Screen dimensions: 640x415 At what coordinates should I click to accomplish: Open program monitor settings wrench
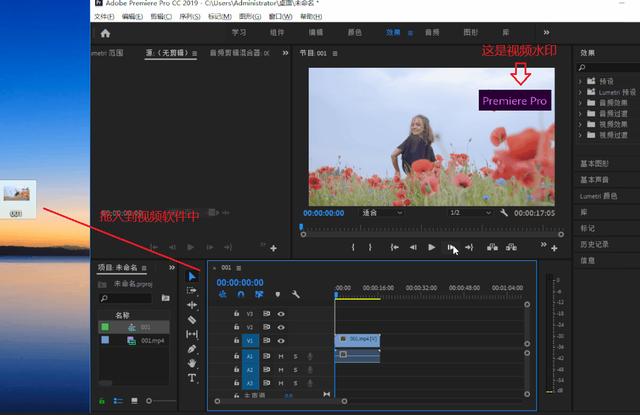504,213
